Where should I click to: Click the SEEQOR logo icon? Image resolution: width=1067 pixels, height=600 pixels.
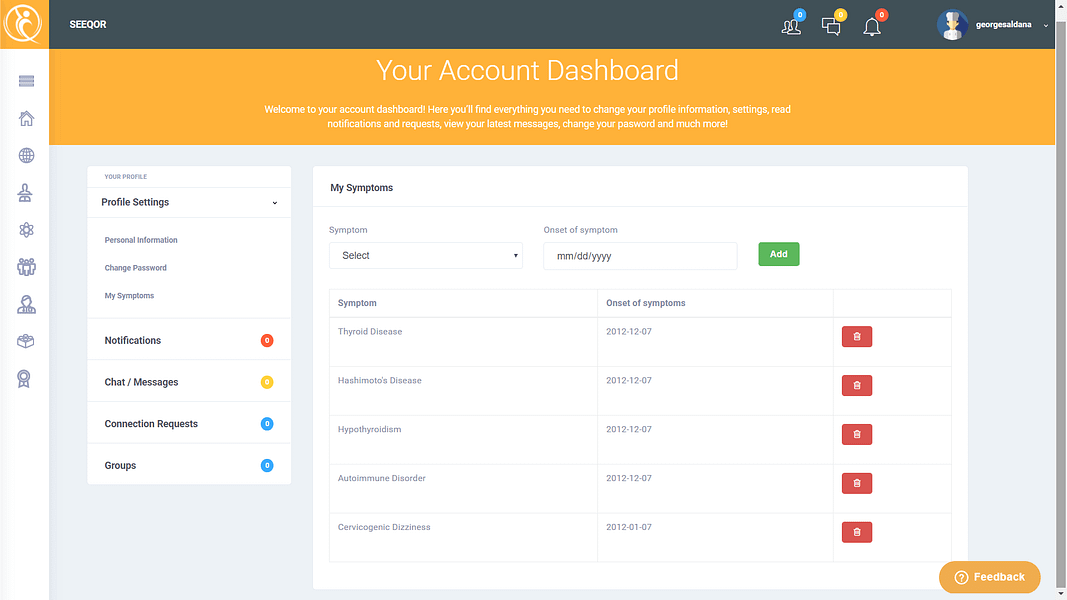click(24, 24)
